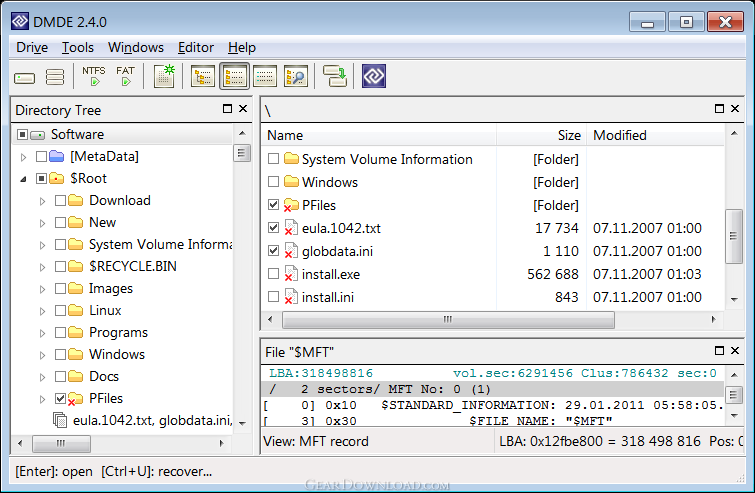Open the Help menu

(x=242, y=47)
